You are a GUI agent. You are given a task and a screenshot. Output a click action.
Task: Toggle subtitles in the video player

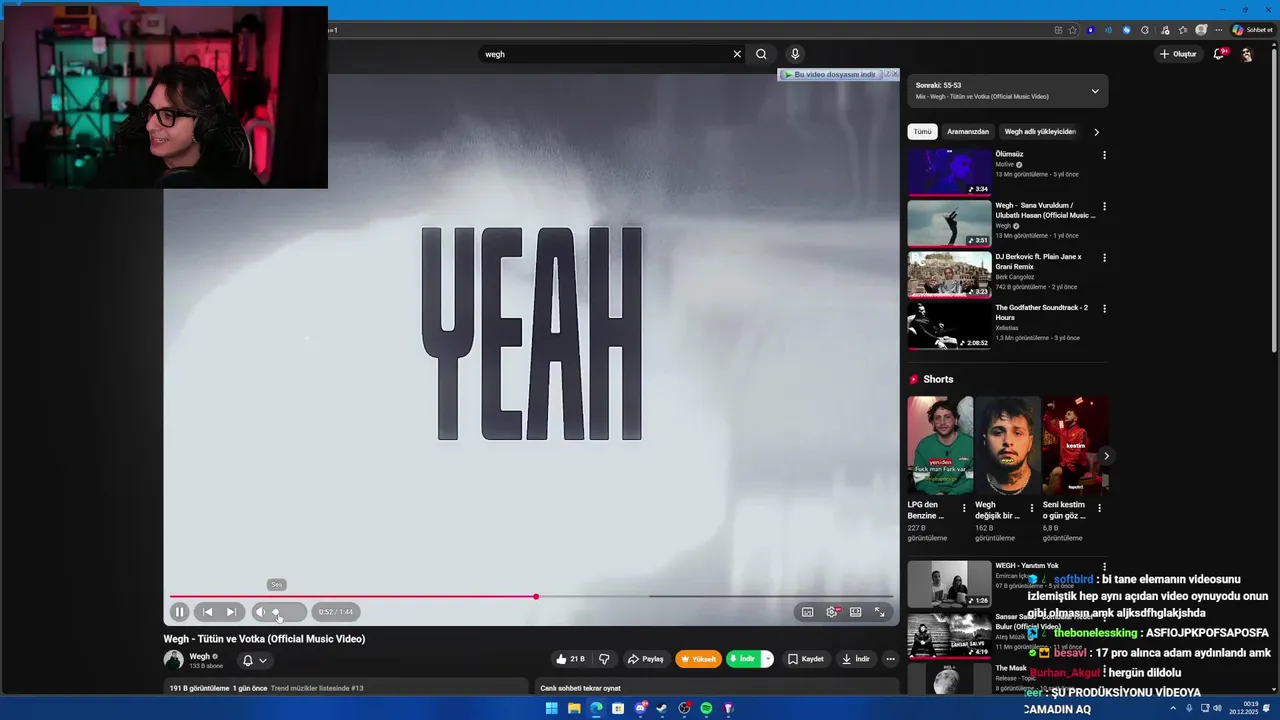pyautogui.click(x=807, y=612)
